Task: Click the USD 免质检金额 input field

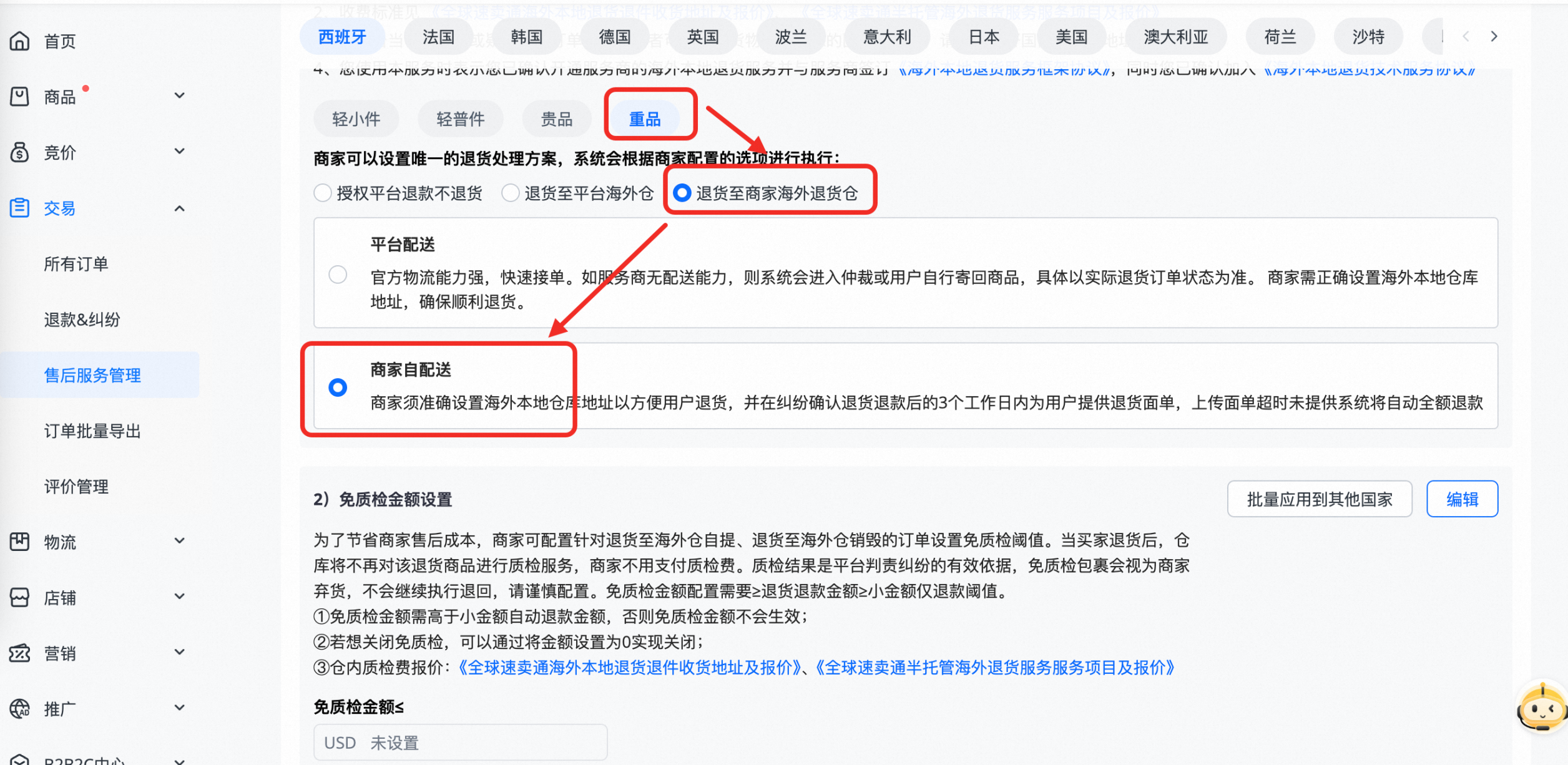Action: point(459,742)
